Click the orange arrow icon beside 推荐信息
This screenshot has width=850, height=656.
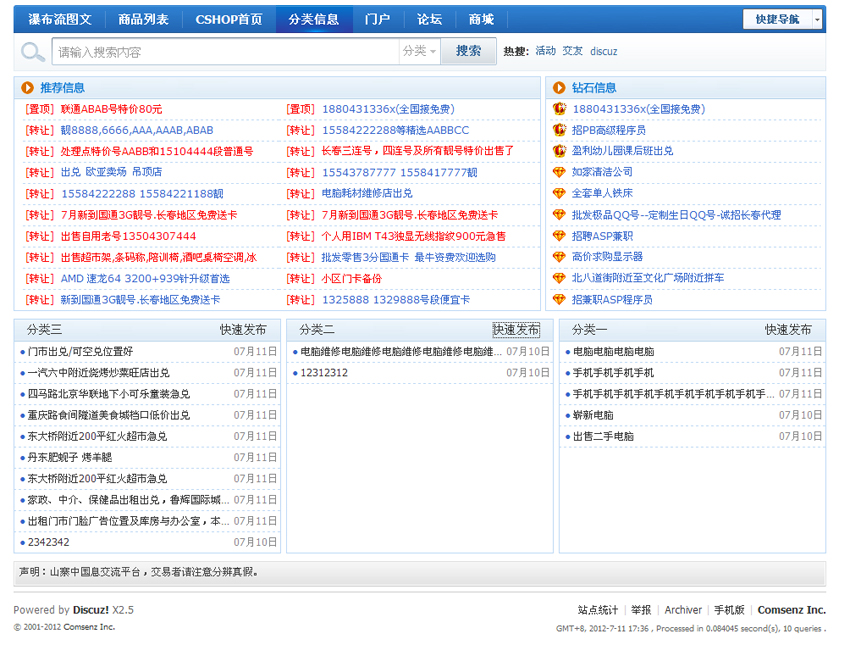(27, 88)
